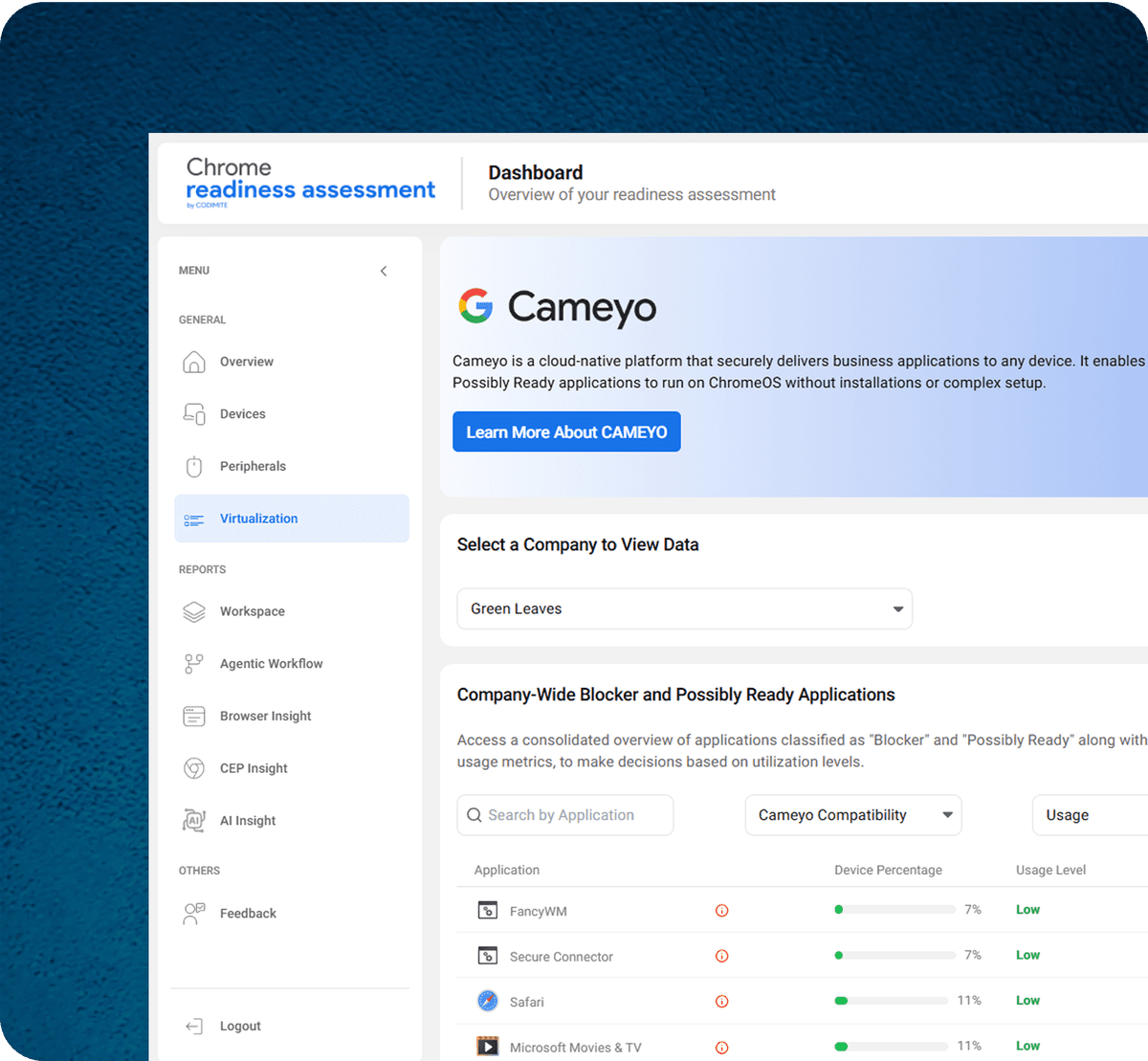Viewport: 1148px width, 1061px height.
Task: Click the Search by Application field
Action: pyautogui.click(x=565, y=815)
